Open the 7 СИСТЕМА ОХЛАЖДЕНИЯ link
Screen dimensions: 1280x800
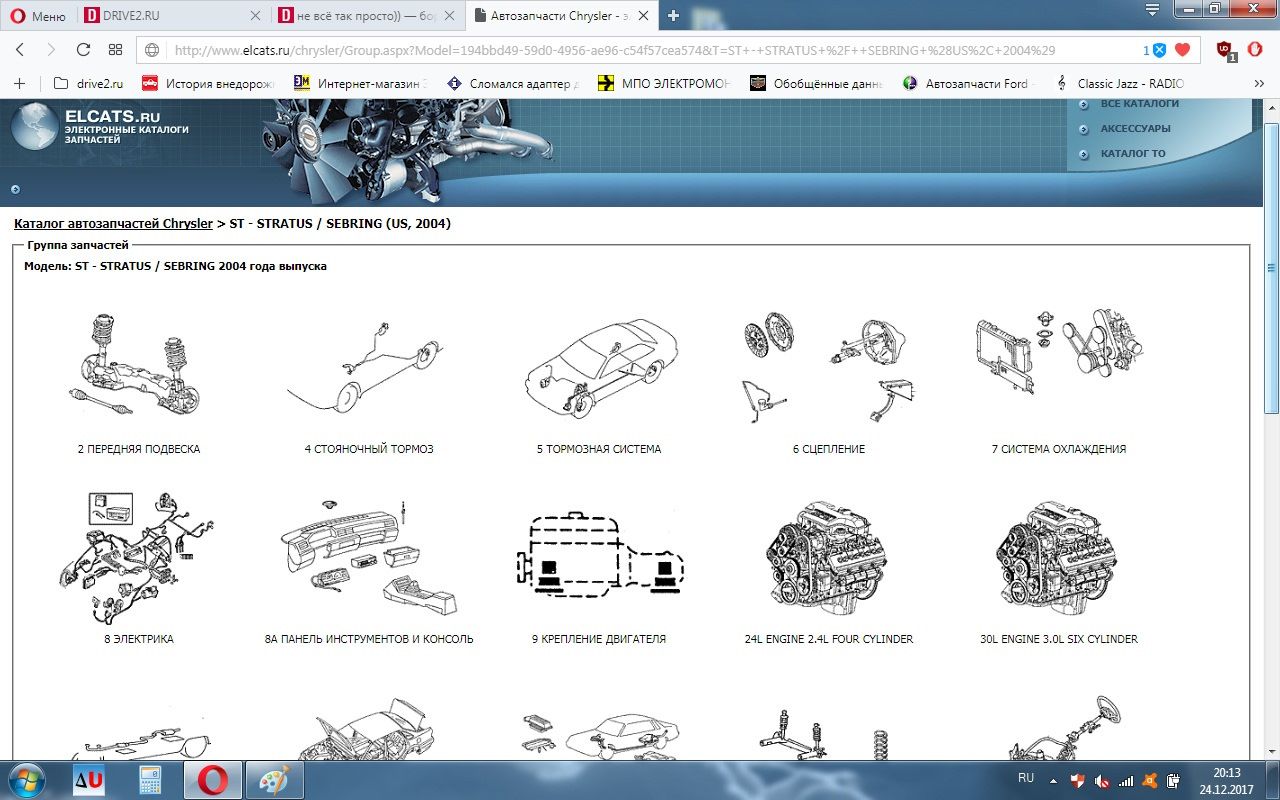click(1059, 449)
